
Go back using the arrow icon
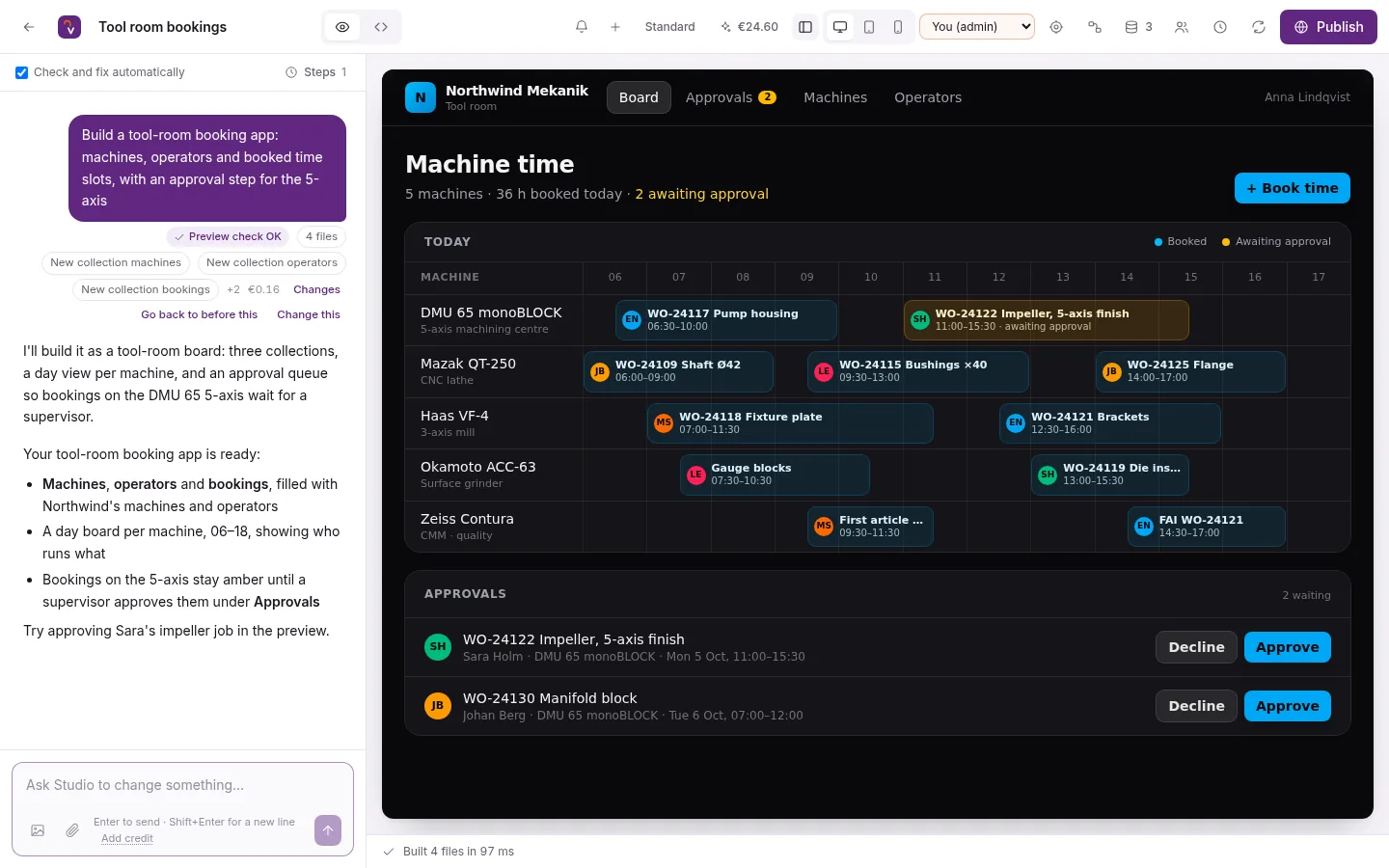coord(29,27)
